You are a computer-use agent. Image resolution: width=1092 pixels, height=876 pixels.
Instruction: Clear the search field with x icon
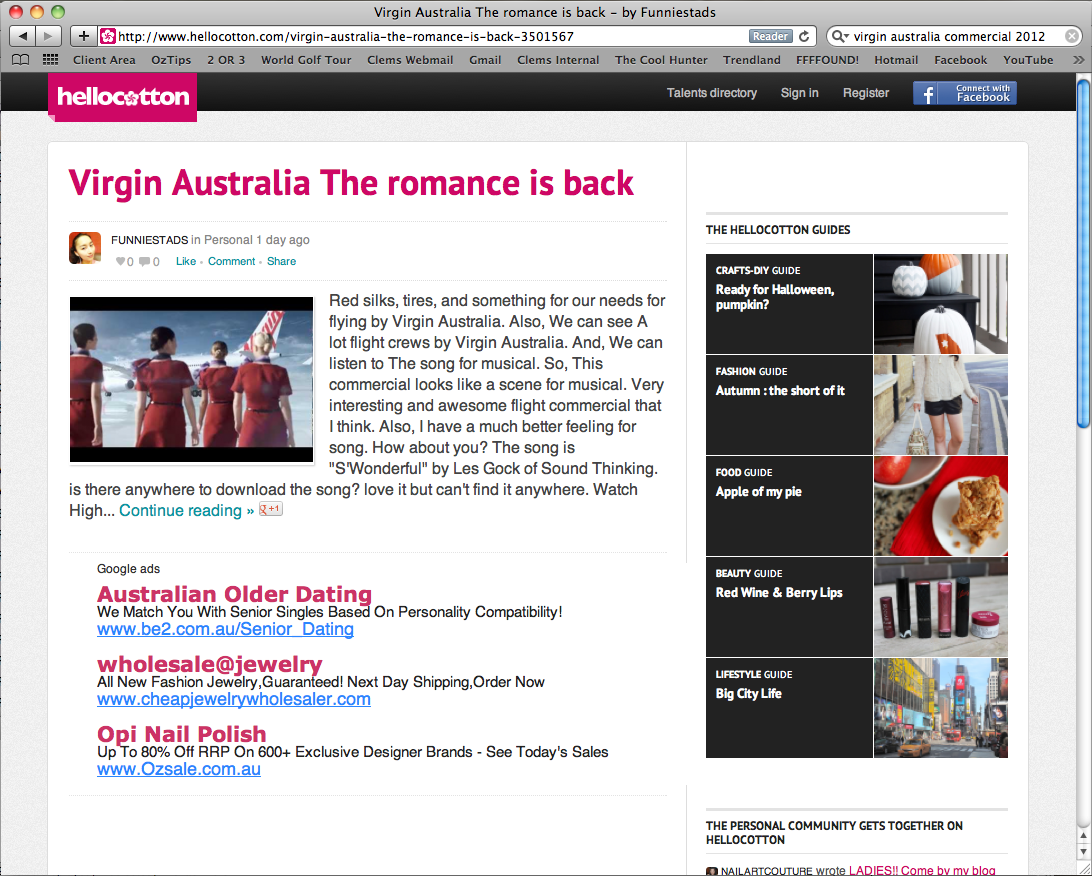[1072, 36]
